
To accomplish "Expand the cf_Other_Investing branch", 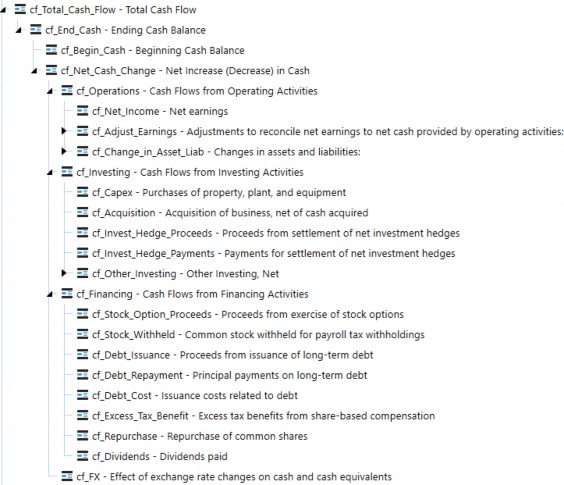I will pos(64,273).
